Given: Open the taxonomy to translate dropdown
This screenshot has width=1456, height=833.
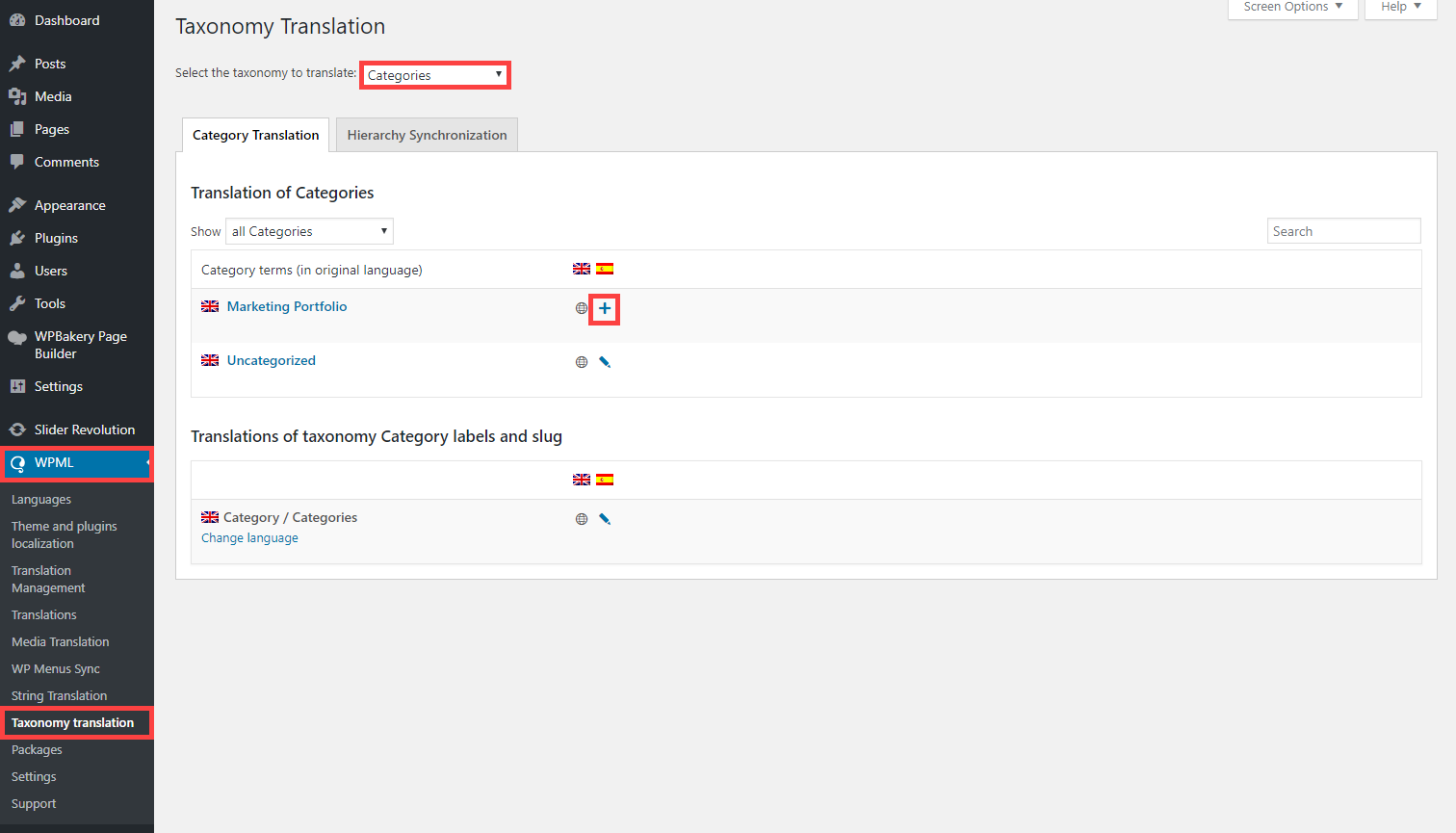Looking at the screenshot, I should (435, 75).
